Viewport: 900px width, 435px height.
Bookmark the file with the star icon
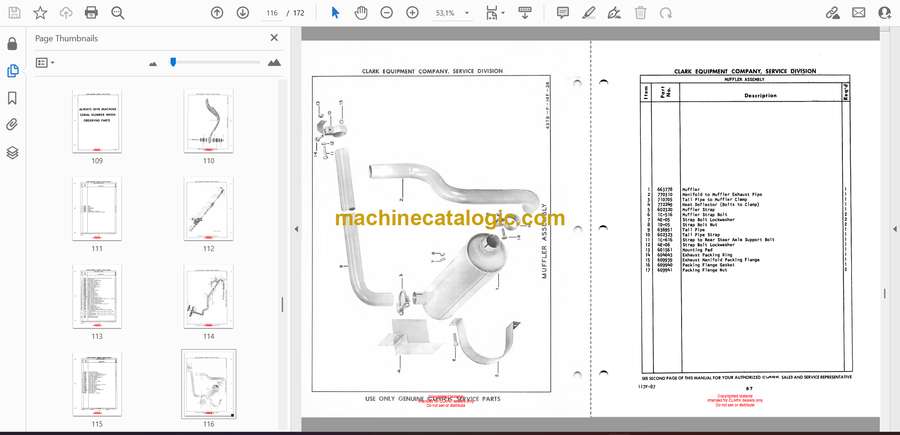[x=40, y=13]
